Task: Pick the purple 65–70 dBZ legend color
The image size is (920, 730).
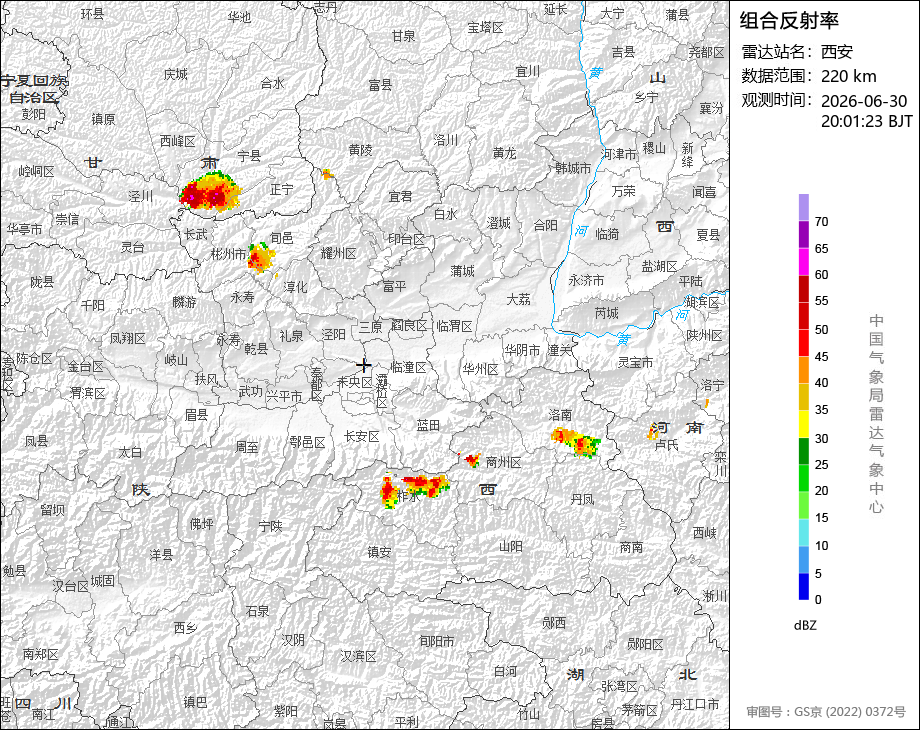Action: tap(804, 235)
